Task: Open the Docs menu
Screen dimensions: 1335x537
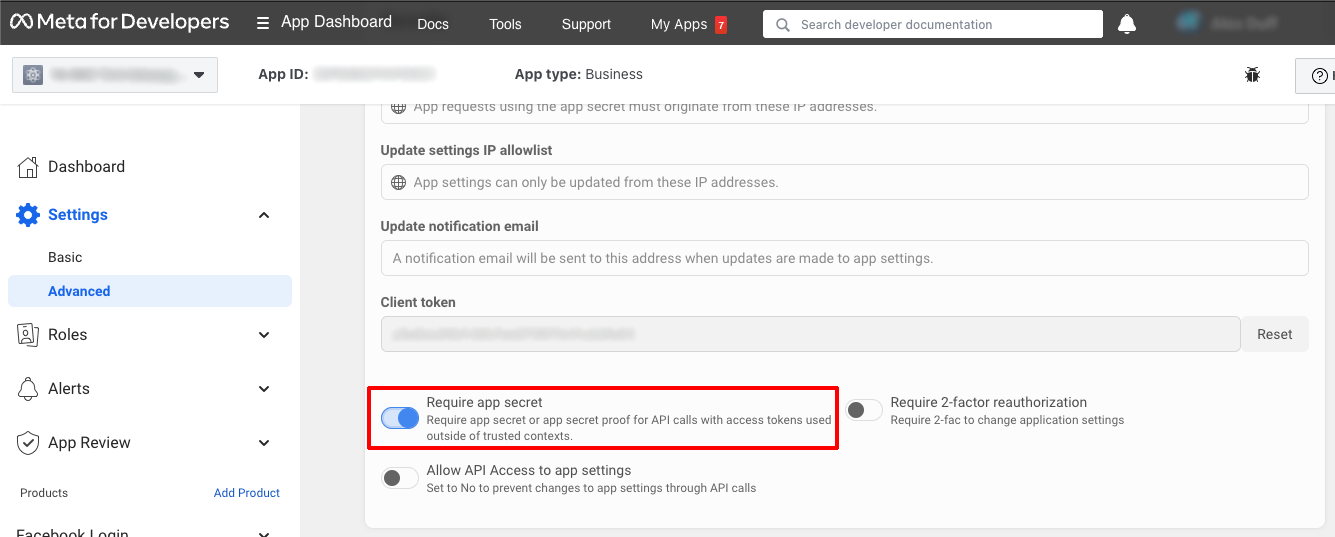Action: coord(433,24)
